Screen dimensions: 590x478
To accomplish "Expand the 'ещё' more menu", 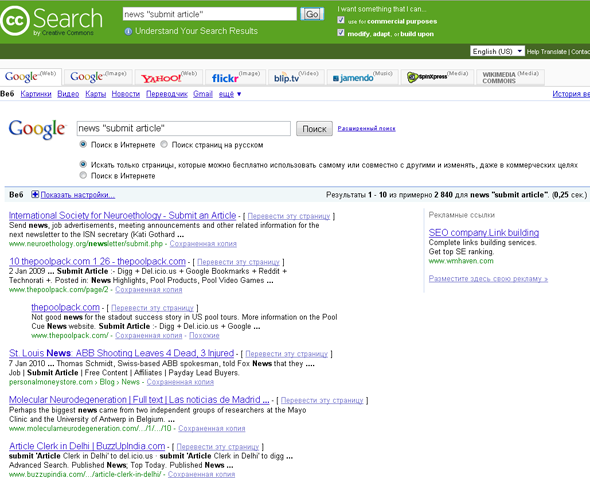I will (230, 94).
